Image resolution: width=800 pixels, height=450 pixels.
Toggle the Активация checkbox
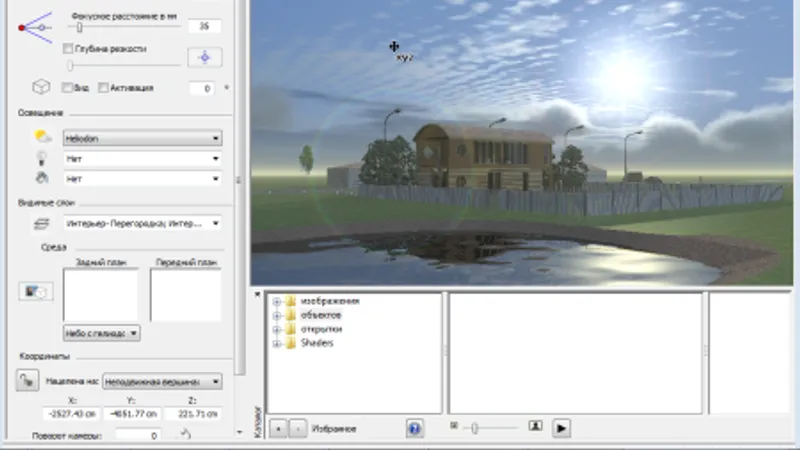click(x=103, y=88)
